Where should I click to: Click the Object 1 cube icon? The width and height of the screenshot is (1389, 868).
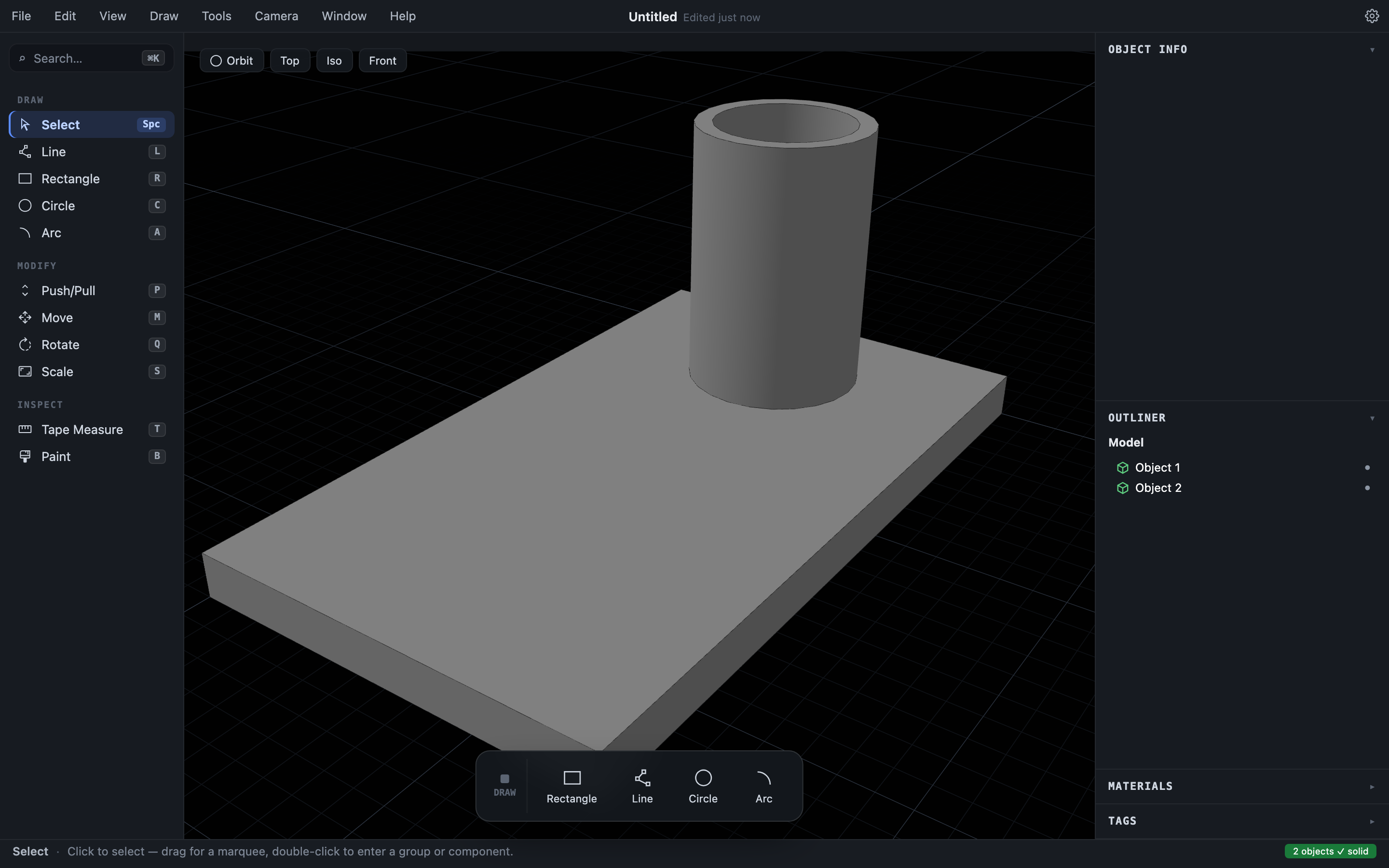tap(1123, 468)
